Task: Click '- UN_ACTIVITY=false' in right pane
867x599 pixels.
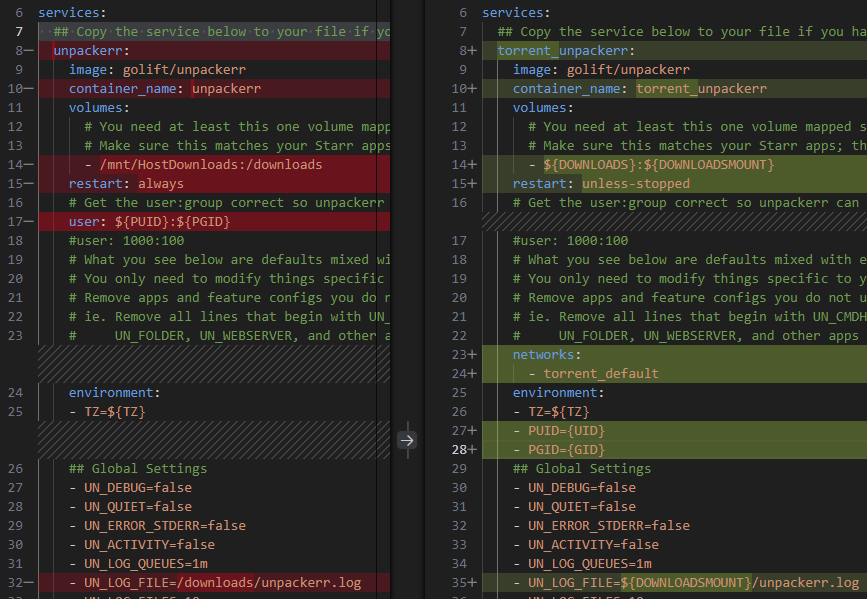Action: (586, 545)
